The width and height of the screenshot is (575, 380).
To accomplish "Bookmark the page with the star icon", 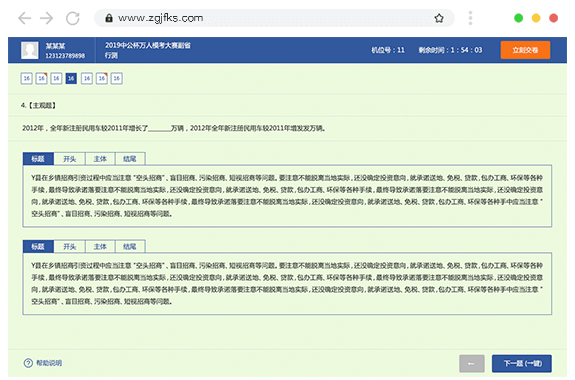I will [x=439, y=18].
